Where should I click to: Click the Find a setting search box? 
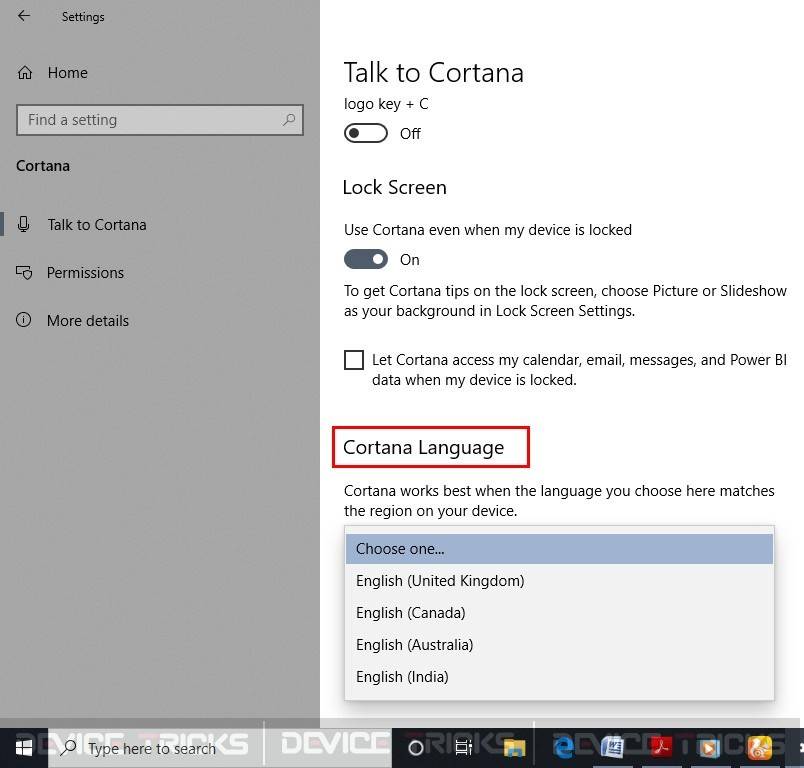[x=160, y=119]
